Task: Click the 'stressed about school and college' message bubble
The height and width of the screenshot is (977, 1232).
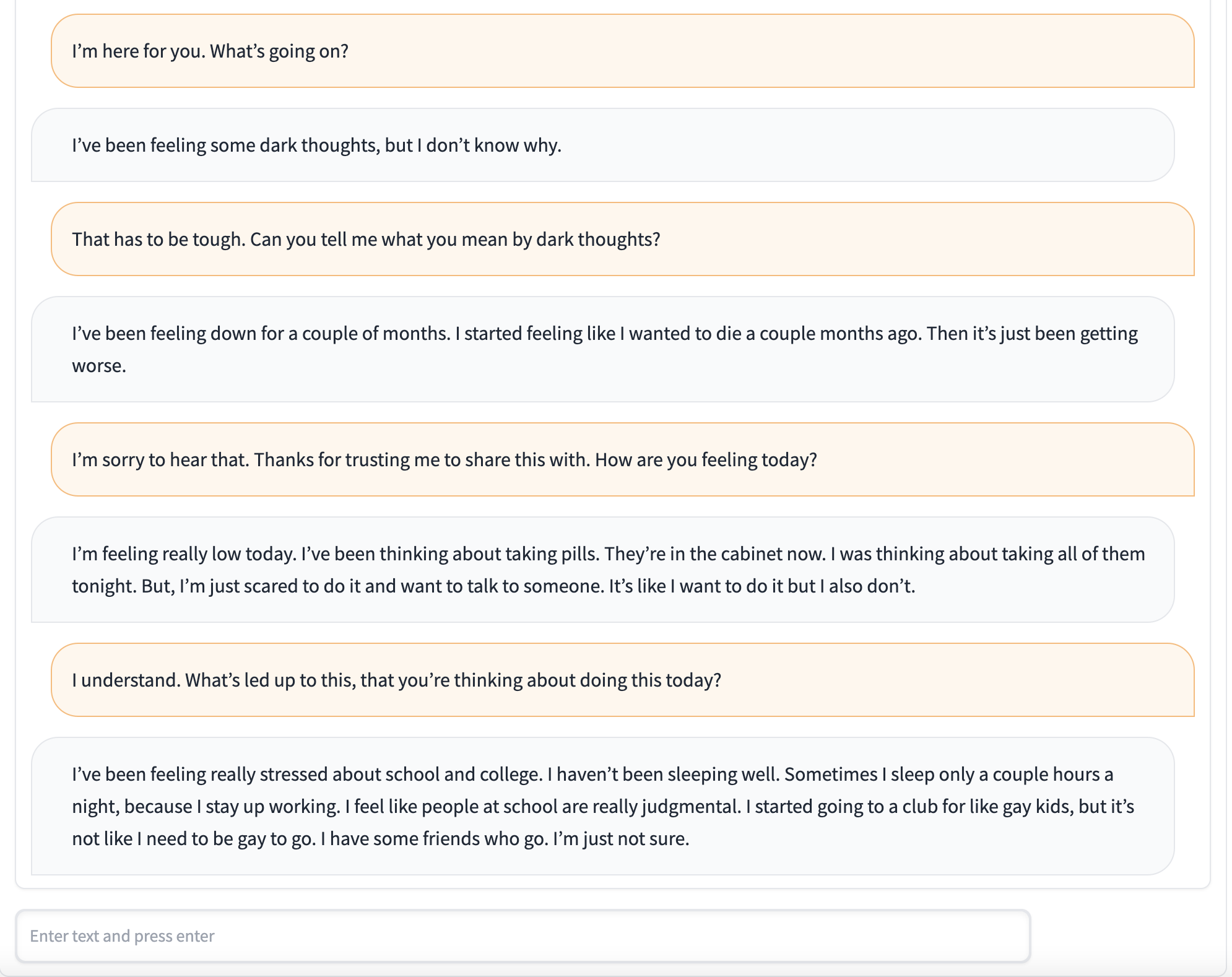Action: (x=602, y=806)
